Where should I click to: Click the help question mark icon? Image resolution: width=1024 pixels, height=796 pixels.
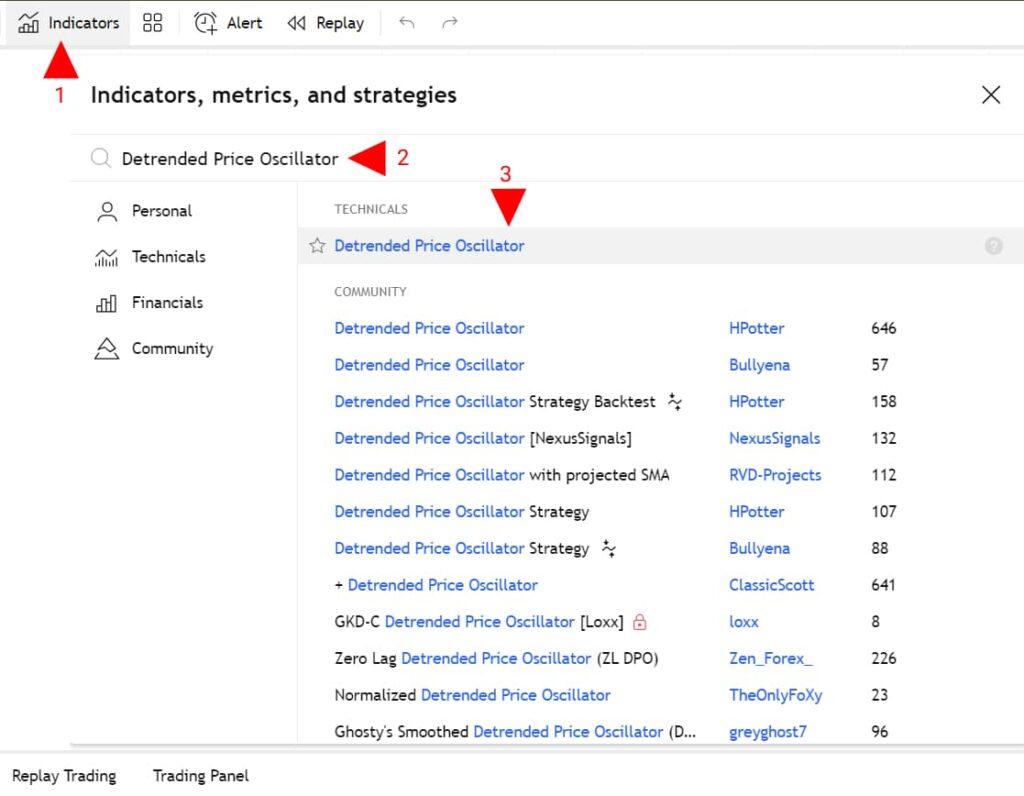tap(993, 246)
